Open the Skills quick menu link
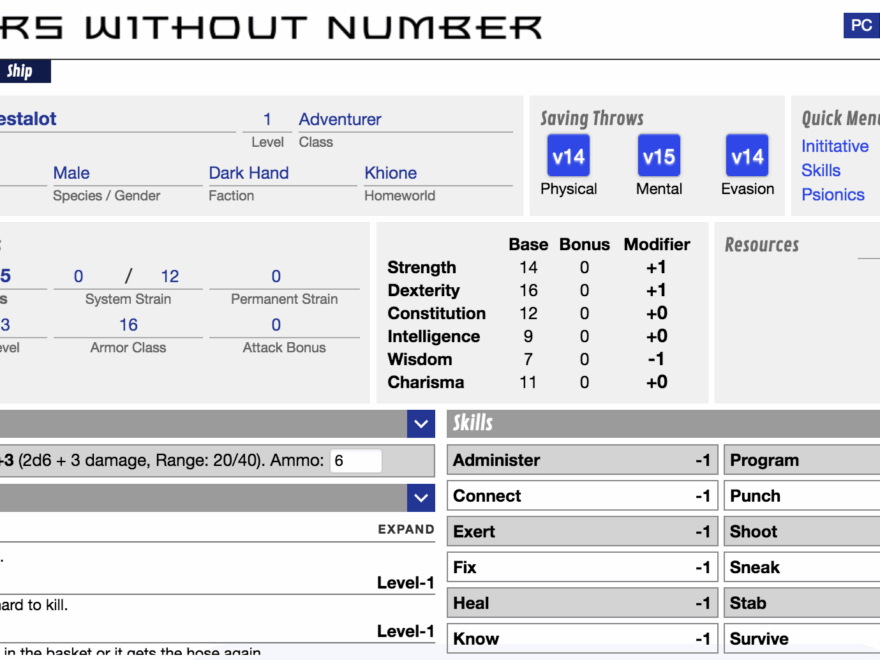 tap(820, 170)
